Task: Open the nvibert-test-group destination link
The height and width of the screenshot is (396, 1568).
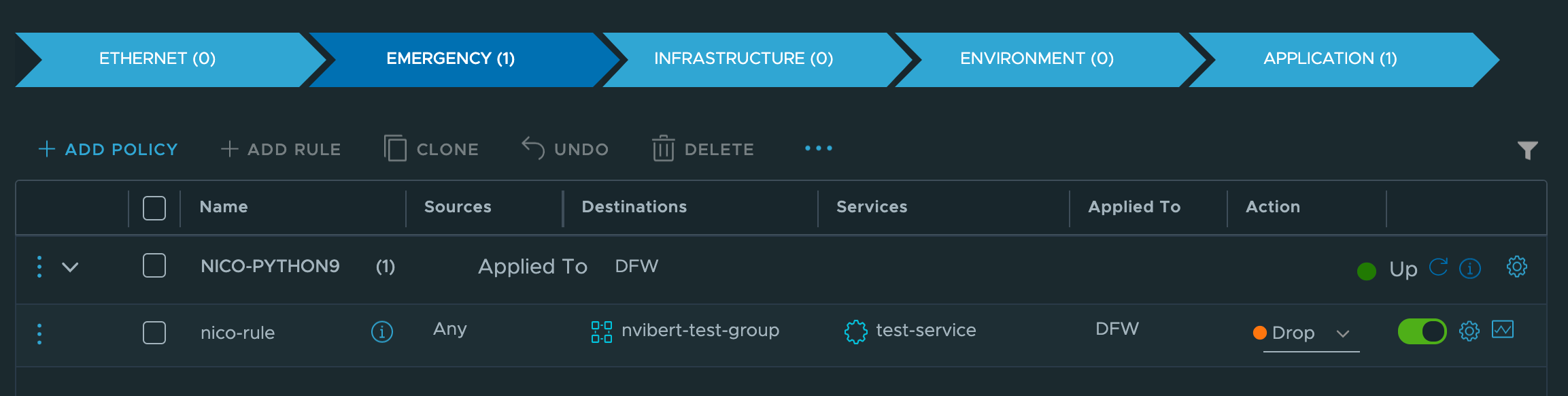Action: pyautogui.click(x=700, y=331)
